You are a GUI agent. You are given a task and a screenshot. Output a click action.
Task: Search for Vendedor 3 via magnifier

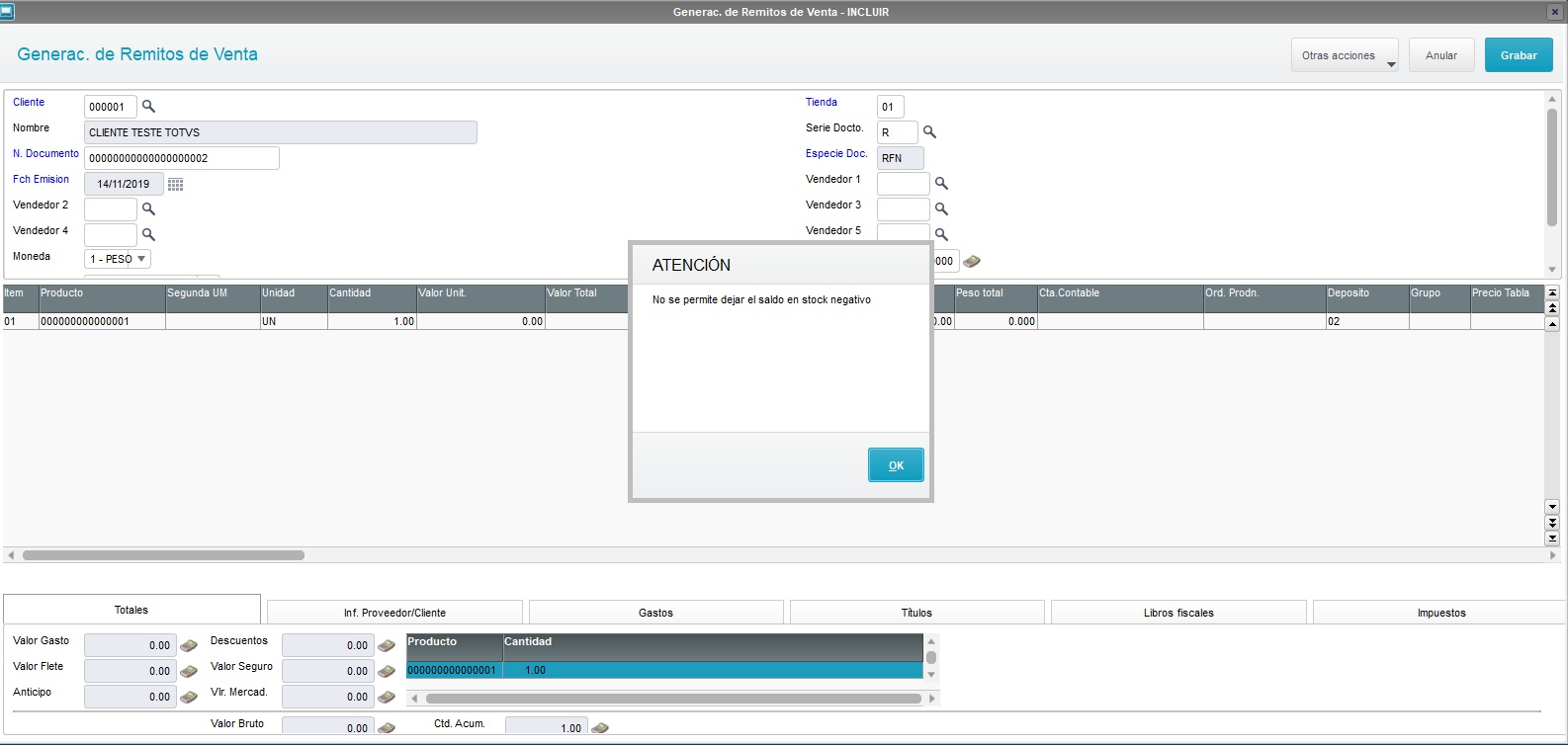coord(941,209)
